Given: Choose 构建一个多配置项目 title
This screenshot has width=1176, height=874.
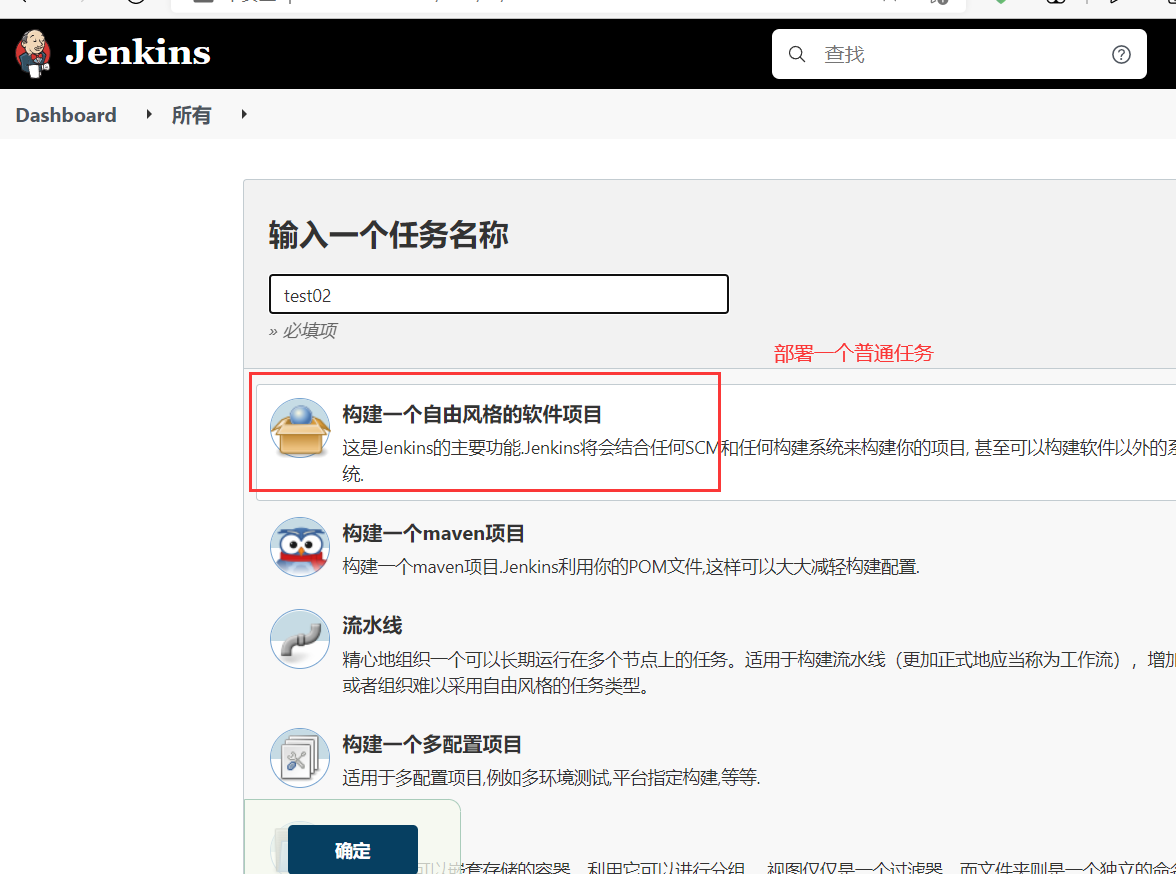Looking at the screenshot, I should pyautogui.click(x=432, y=744).
